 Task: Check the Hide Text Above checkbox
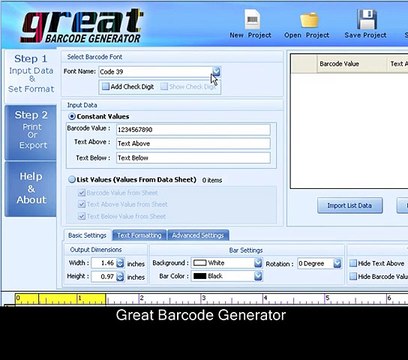point(353,263)
